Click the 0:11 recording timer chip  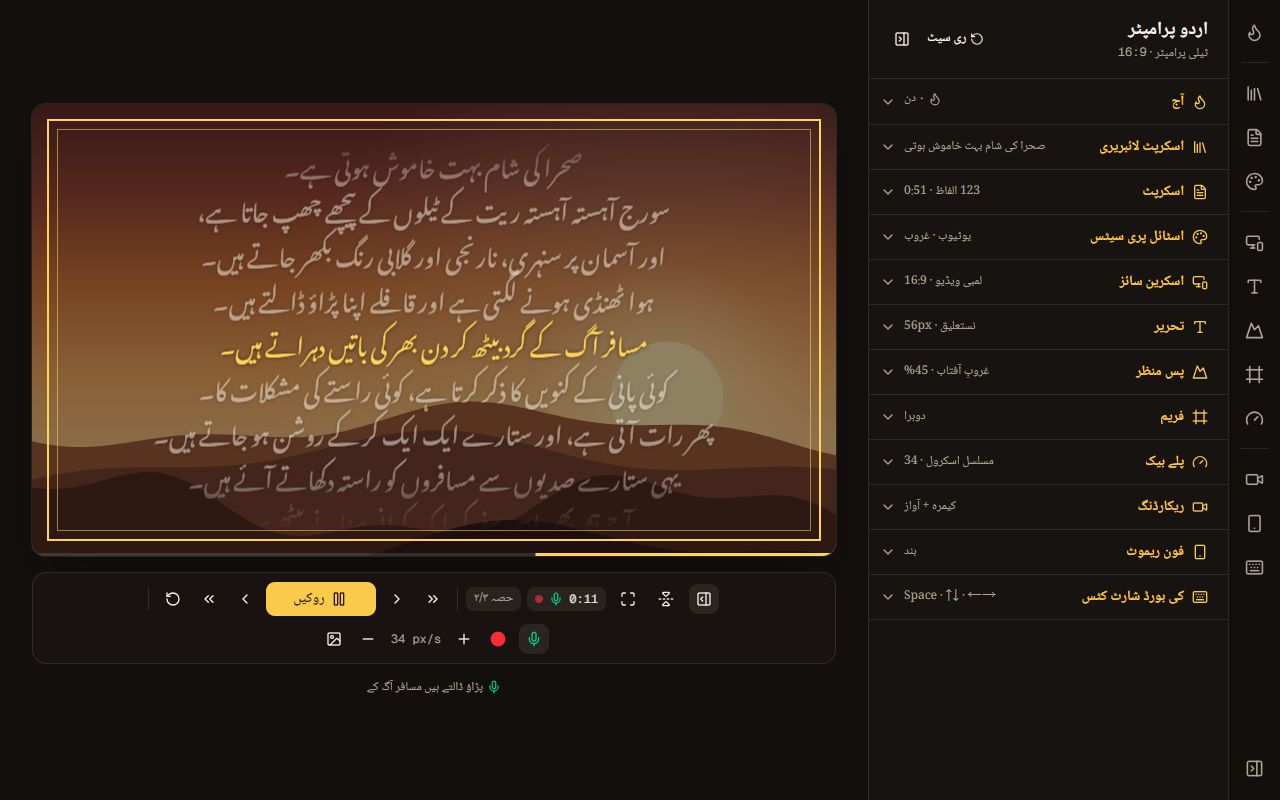[566, 599]
